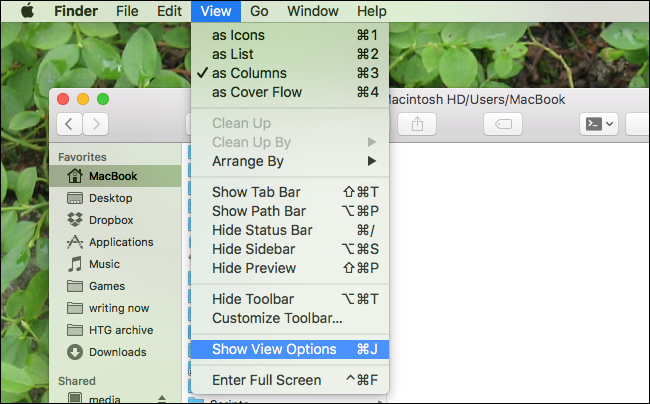This screenshot has width=650, height=404.
Task: Open the Terminal toolbar dropdown
Action: coord(599,124)
